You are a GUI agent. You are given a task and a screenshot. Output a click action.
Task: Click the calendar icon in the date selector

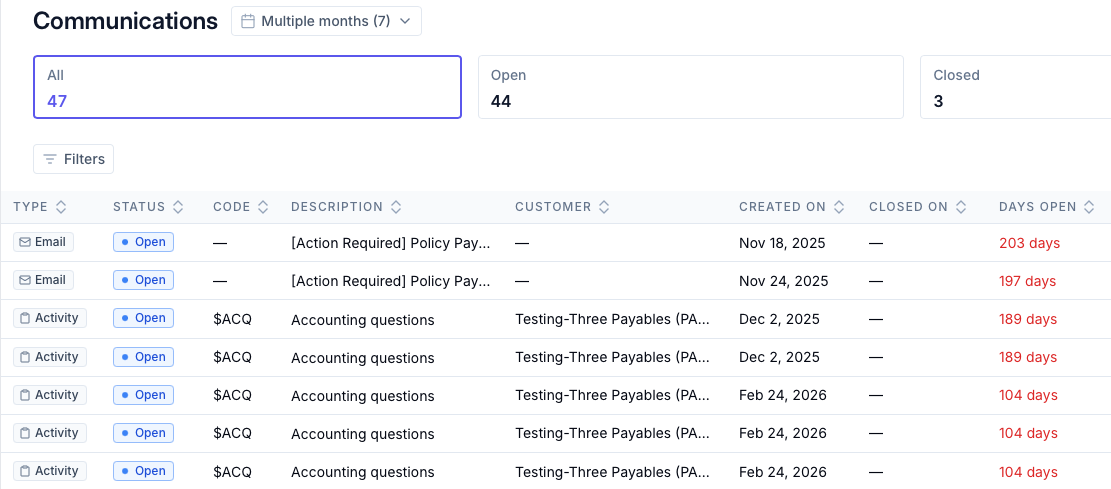point(247,21)
